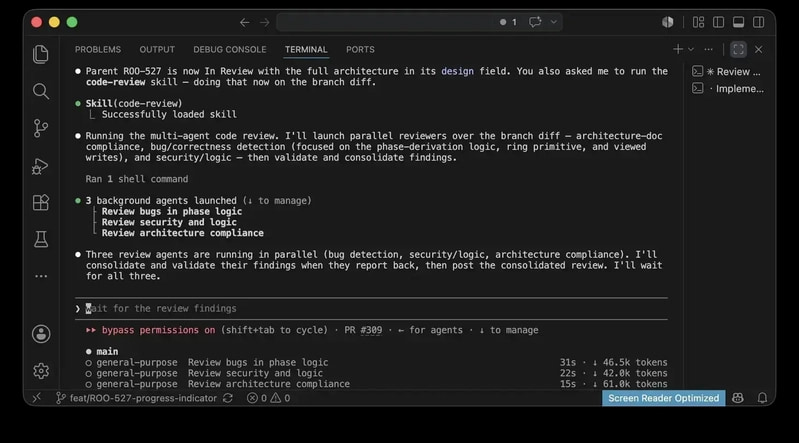
Task: Expand the chat dropdown chevron in title bar
Action: coord(553,22)
